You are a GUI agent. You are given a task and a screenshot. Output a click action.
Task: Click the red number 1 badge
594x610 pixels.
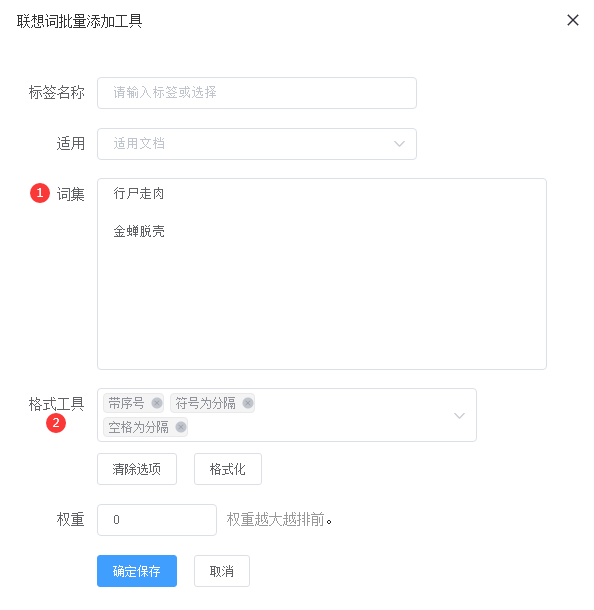40,193
